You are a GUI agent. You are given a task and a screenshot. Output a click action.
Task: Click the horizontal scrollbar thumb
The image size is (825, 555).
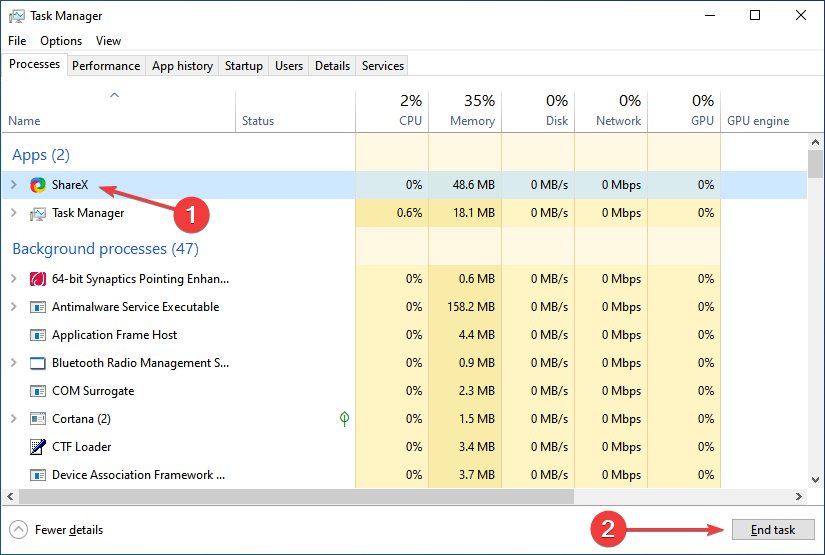[x=296, y=496]
